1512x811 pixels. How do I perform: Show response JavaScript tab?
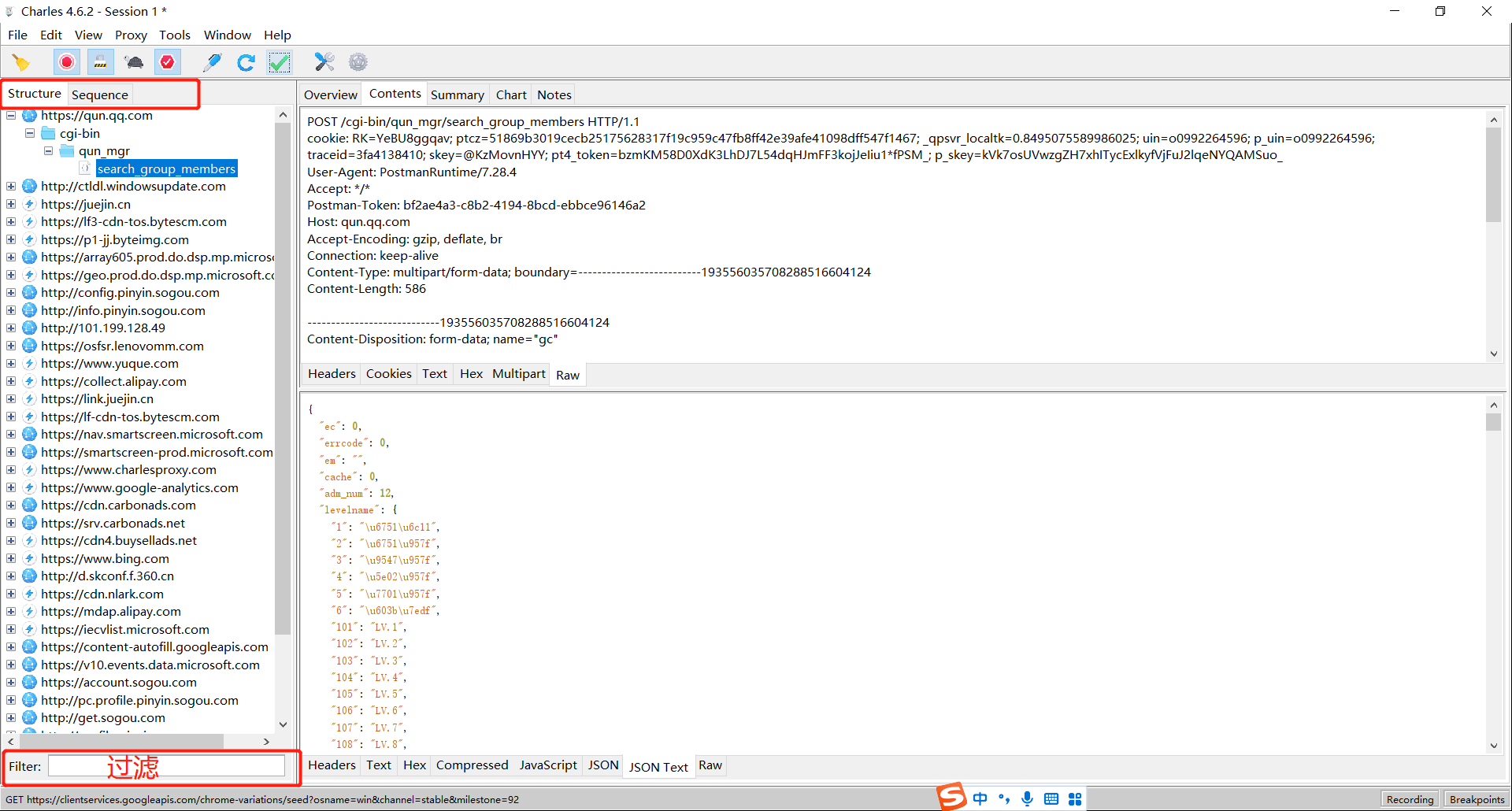point(548,765)
